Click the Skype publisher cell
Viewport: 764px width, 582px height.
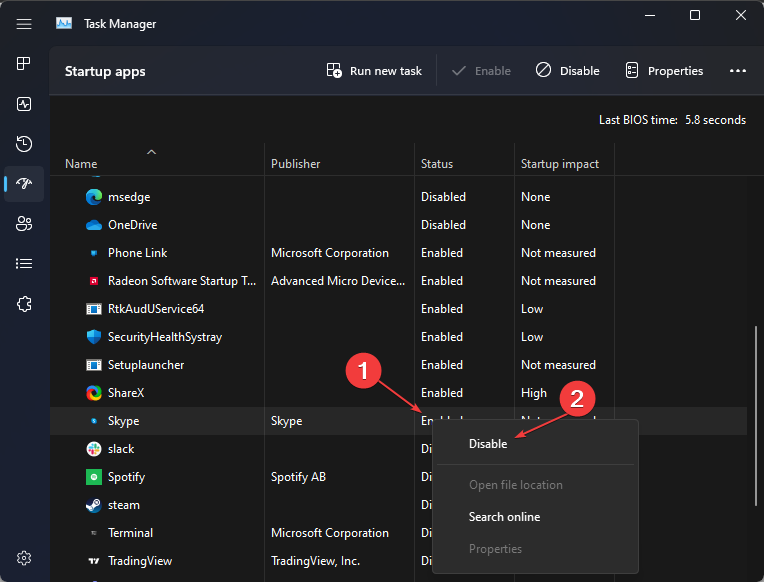286,421
